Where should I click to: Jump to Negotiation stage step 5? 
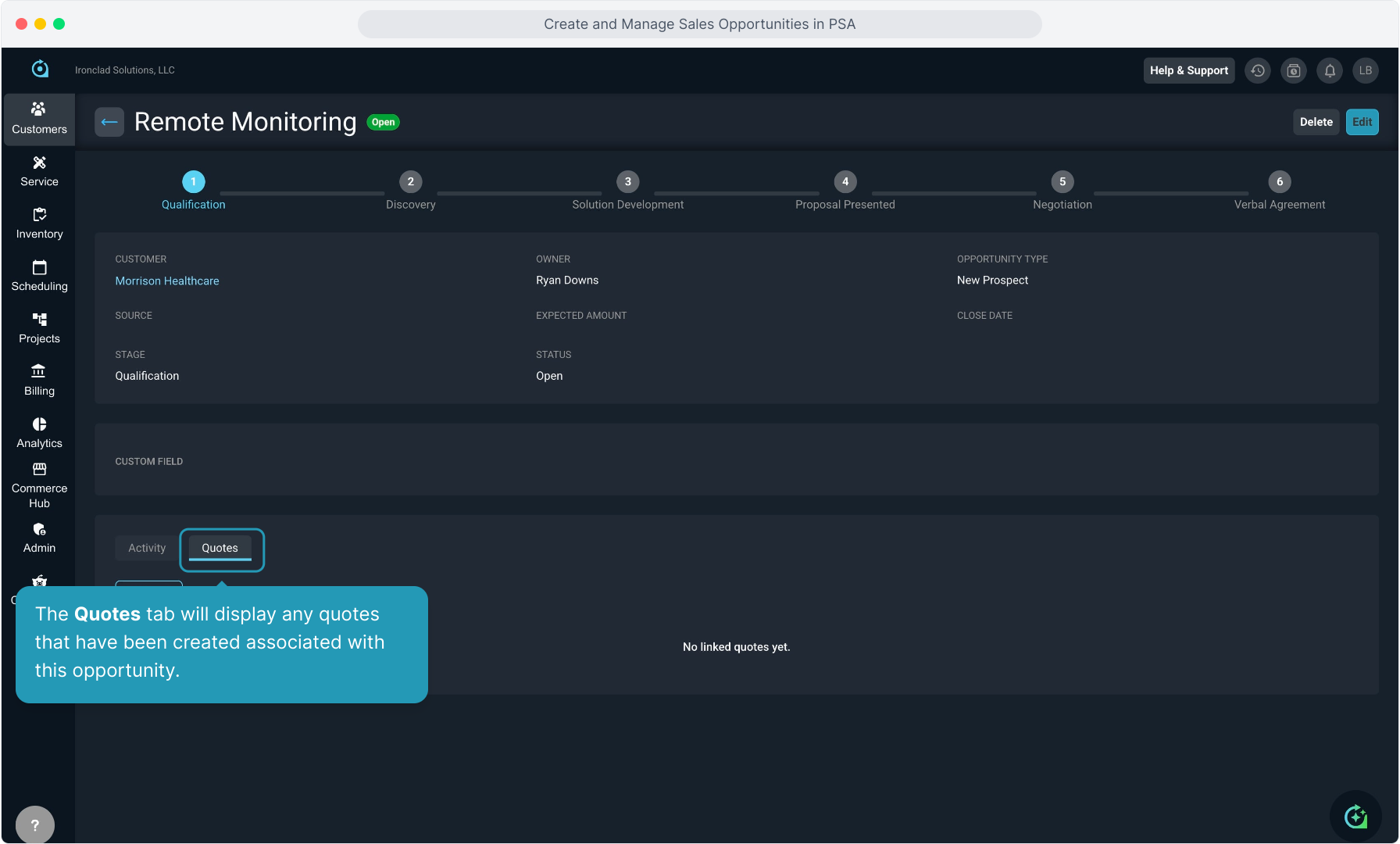[x=1062, y=182]
